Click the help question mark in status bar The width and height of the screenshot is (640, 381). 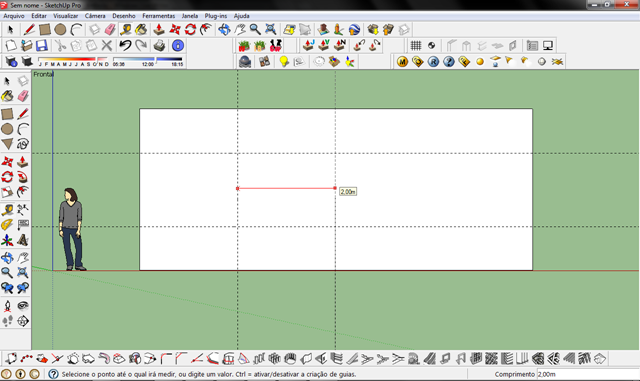point(53,374)
